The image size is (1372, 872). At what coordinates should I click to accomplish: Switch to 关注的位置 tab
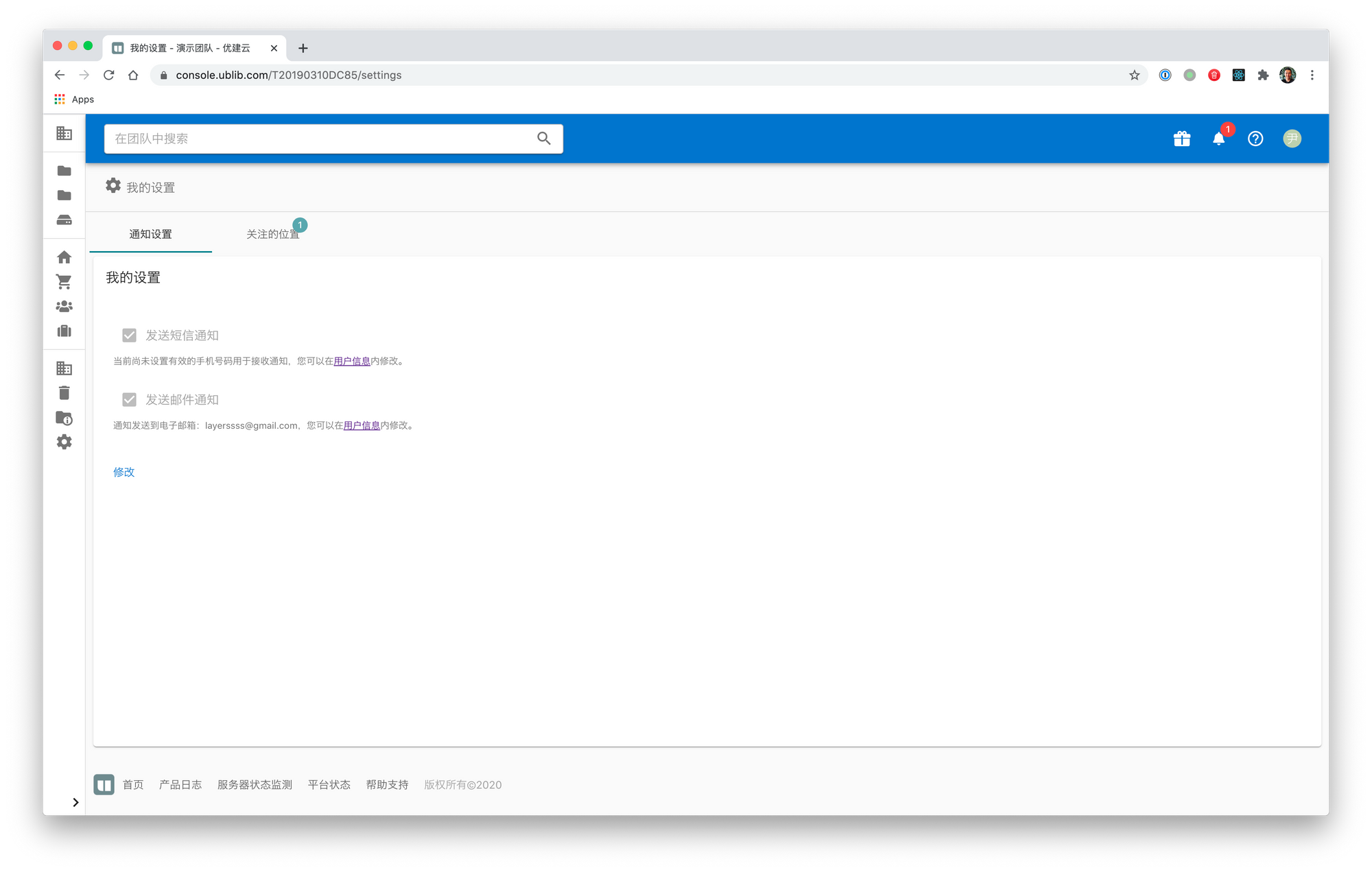tap(272, 235)
